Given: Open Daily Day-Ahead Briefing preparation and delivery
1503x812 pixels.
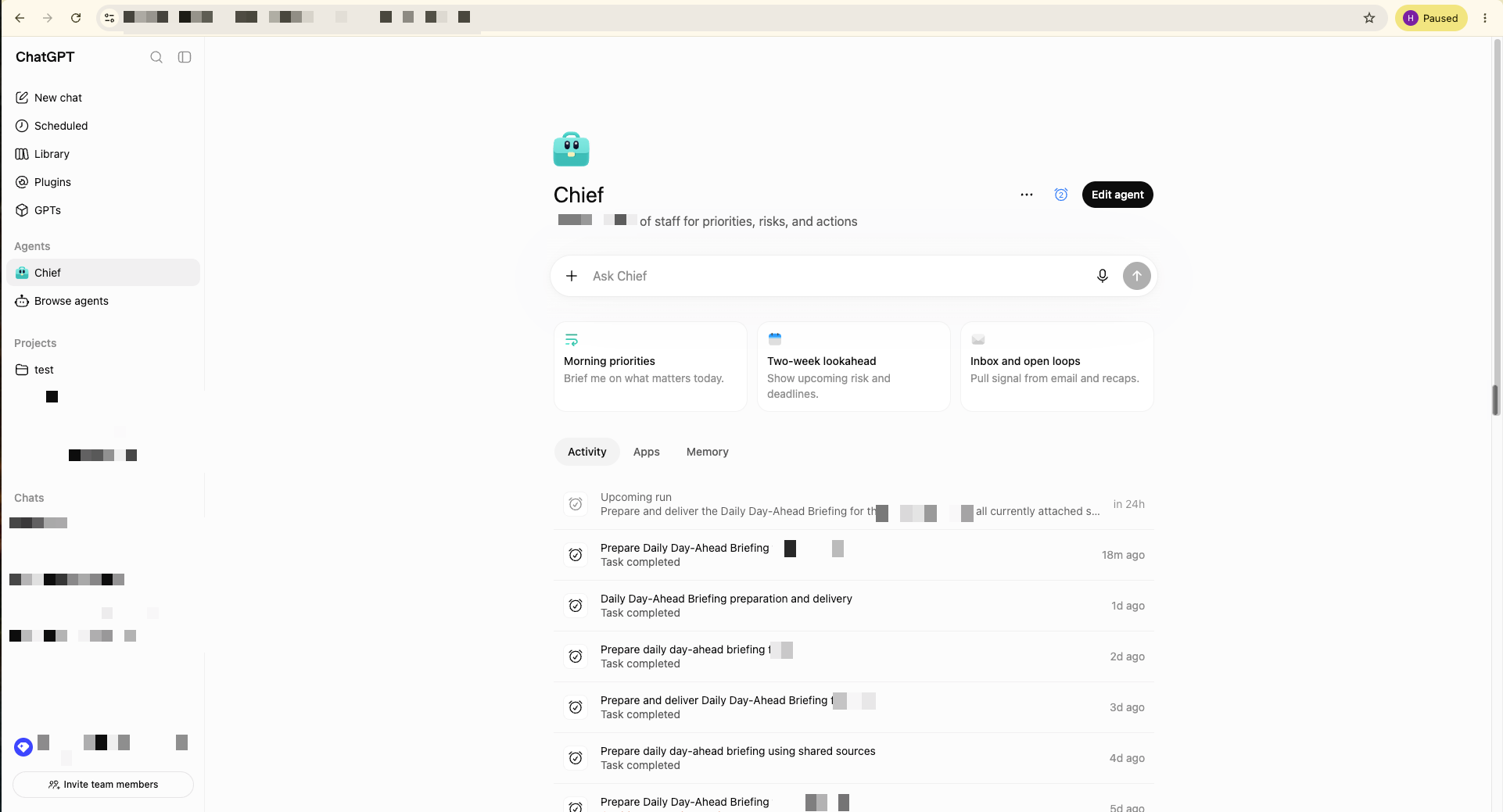Looking at the screenshot, I should 854,606.
